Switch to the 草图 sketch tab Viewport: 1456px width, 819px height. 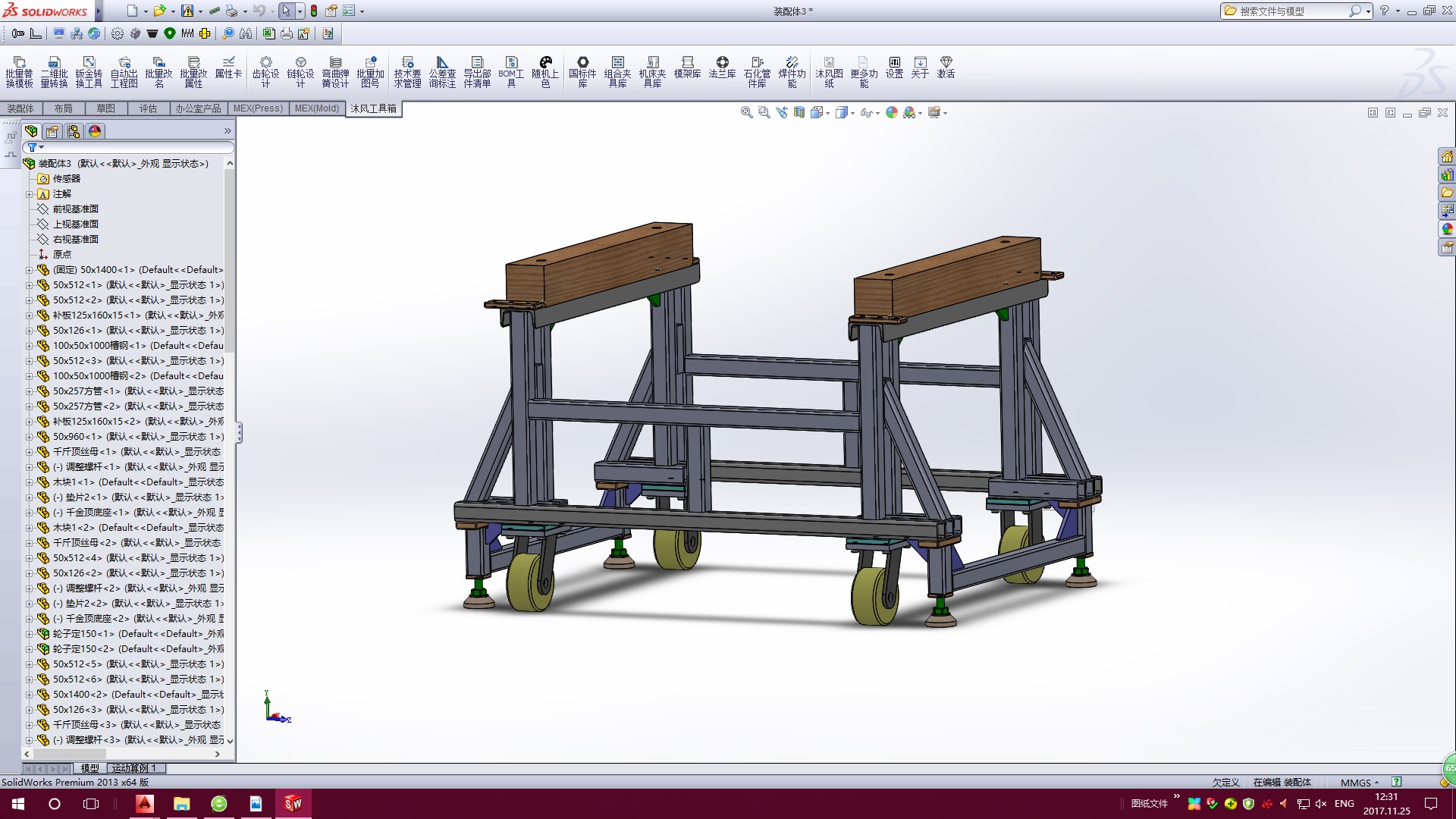pos(105,108)
